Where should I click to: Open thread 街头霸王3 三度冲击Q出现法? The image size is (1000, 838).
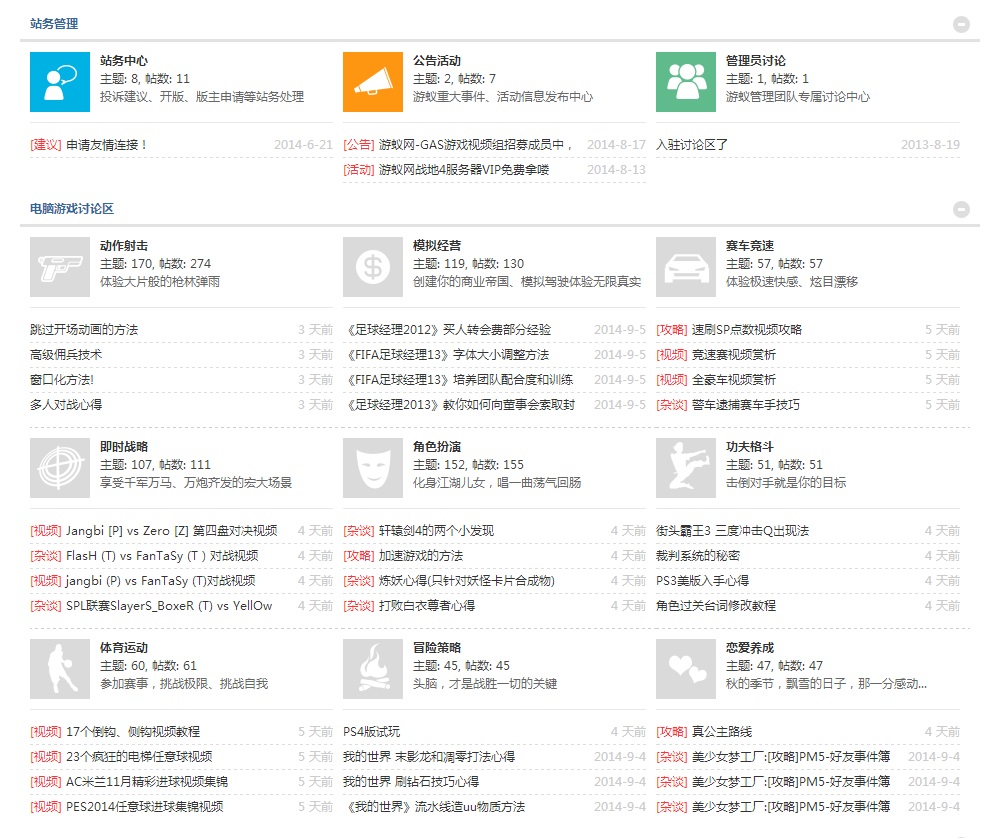coord(733,531)
